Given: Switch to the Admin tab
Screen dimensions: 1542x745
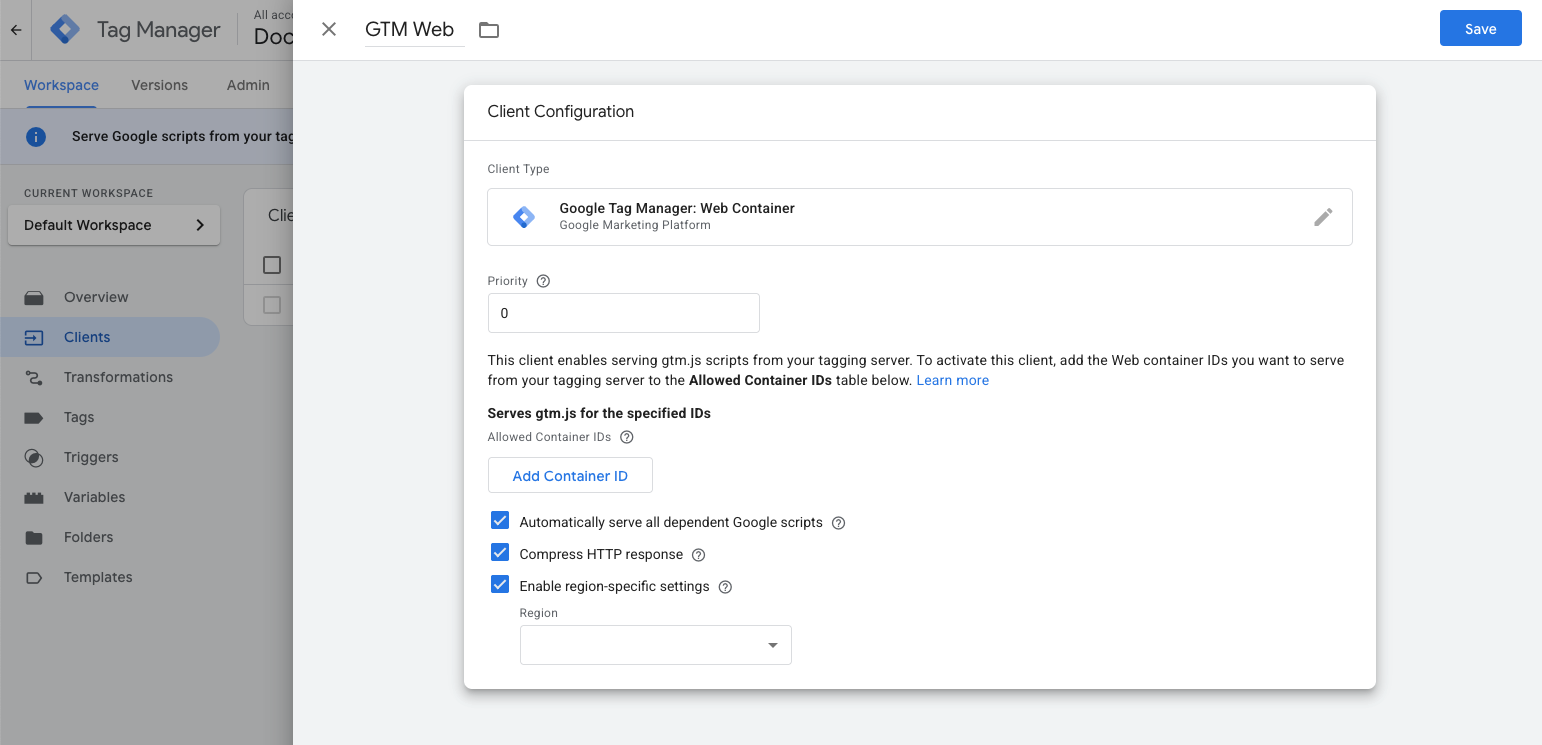Looking at the screenshot, I should tap(248, 85).
